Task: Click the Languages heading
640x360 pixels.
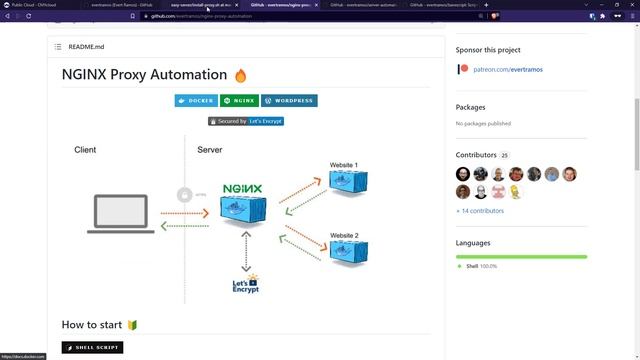Action: click(x=473, y=243)
